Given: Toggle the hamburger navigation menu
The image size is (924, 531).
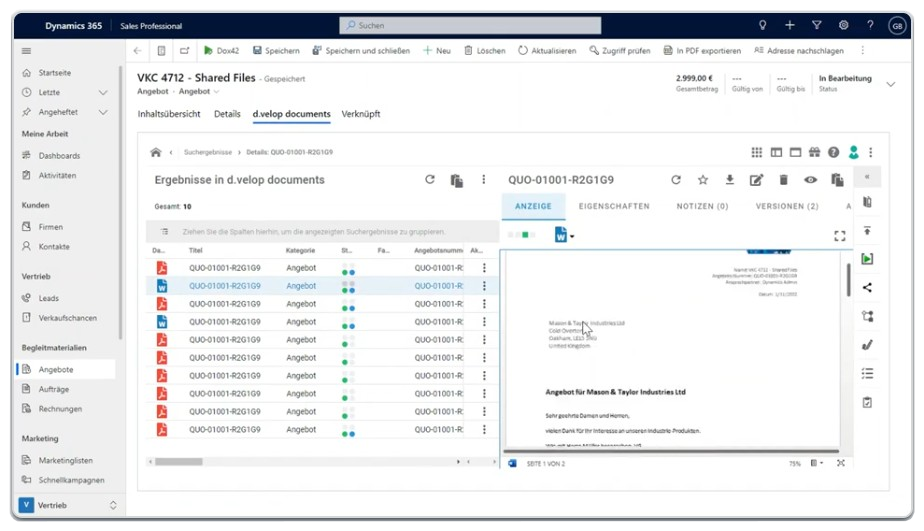Looking at the screenshot, I should coord(27,51).
